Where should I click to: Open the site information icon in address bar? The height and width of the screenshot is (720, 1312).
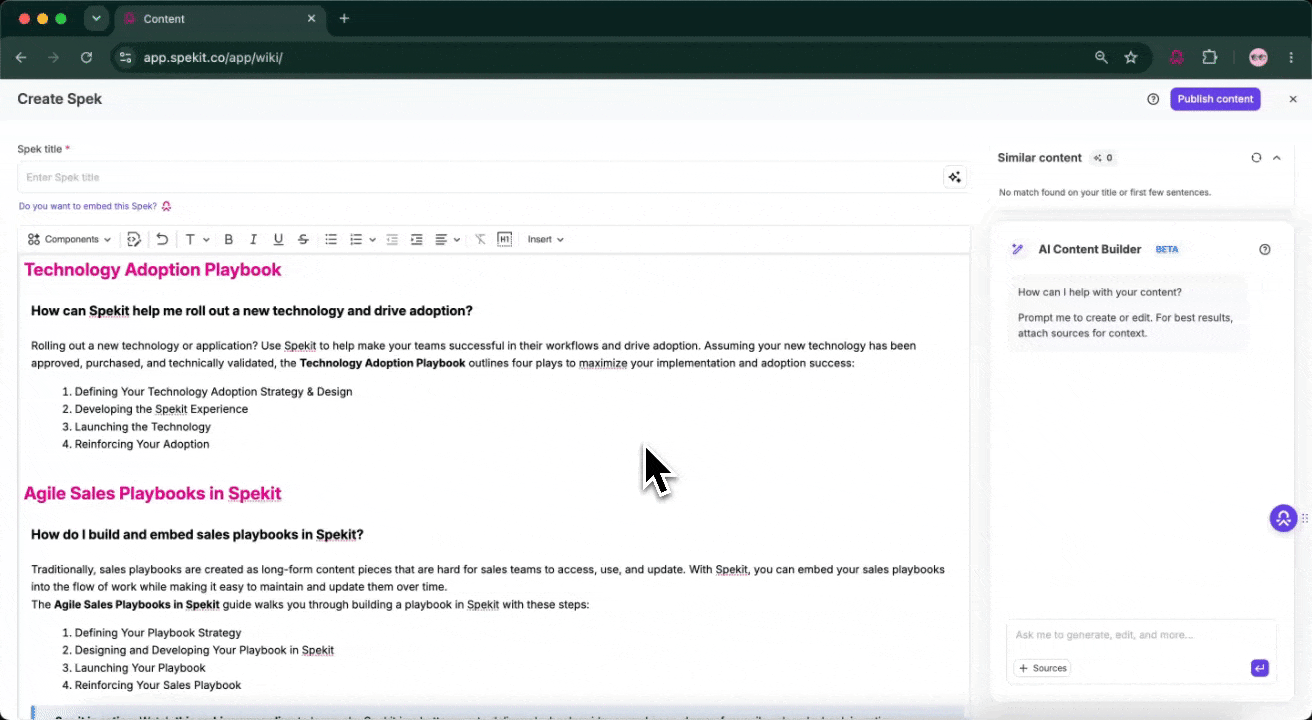pos(125,58)
